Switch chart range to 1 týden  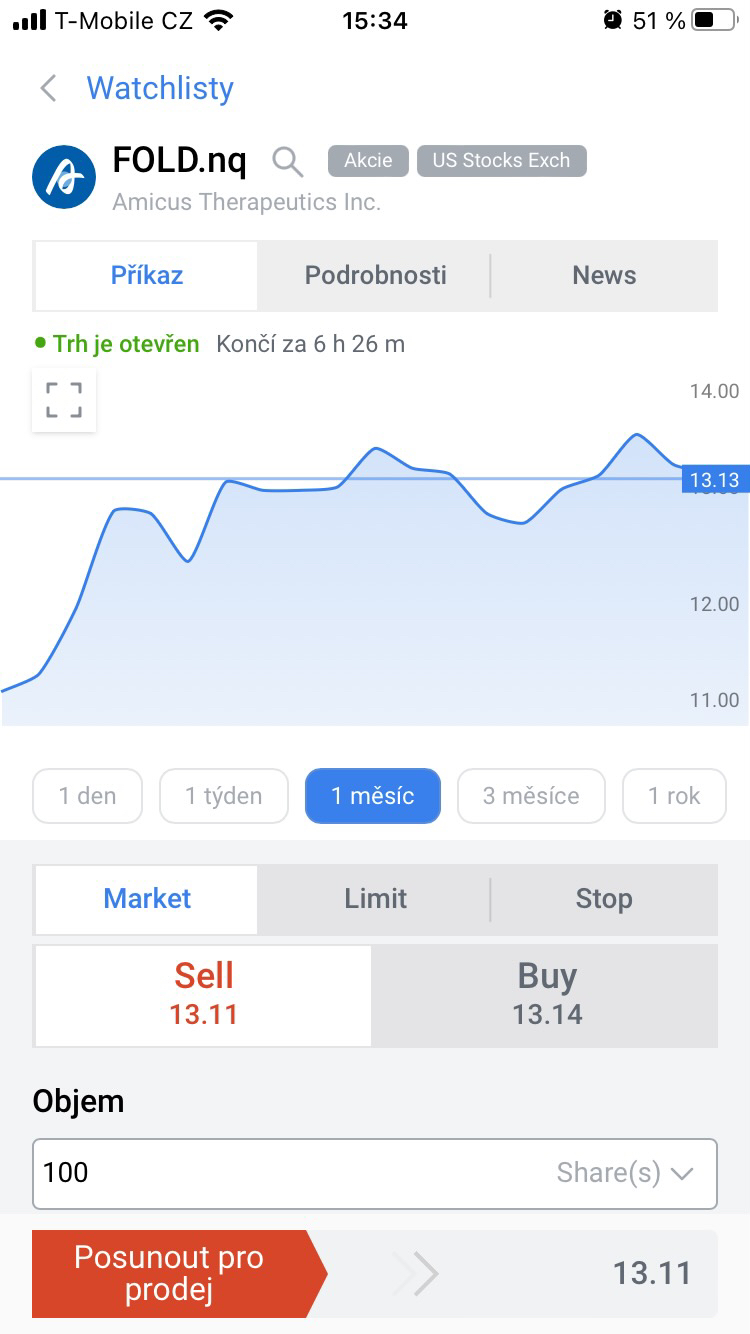tap(224, 796)
